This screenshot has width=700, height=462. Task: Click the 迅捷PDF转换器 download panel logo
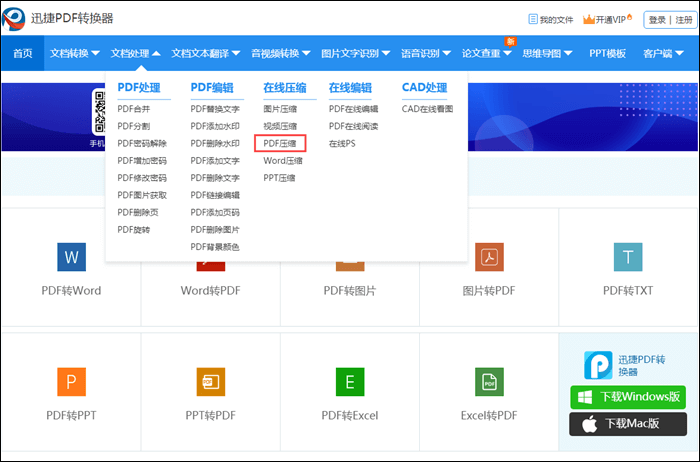pos(598,365)
